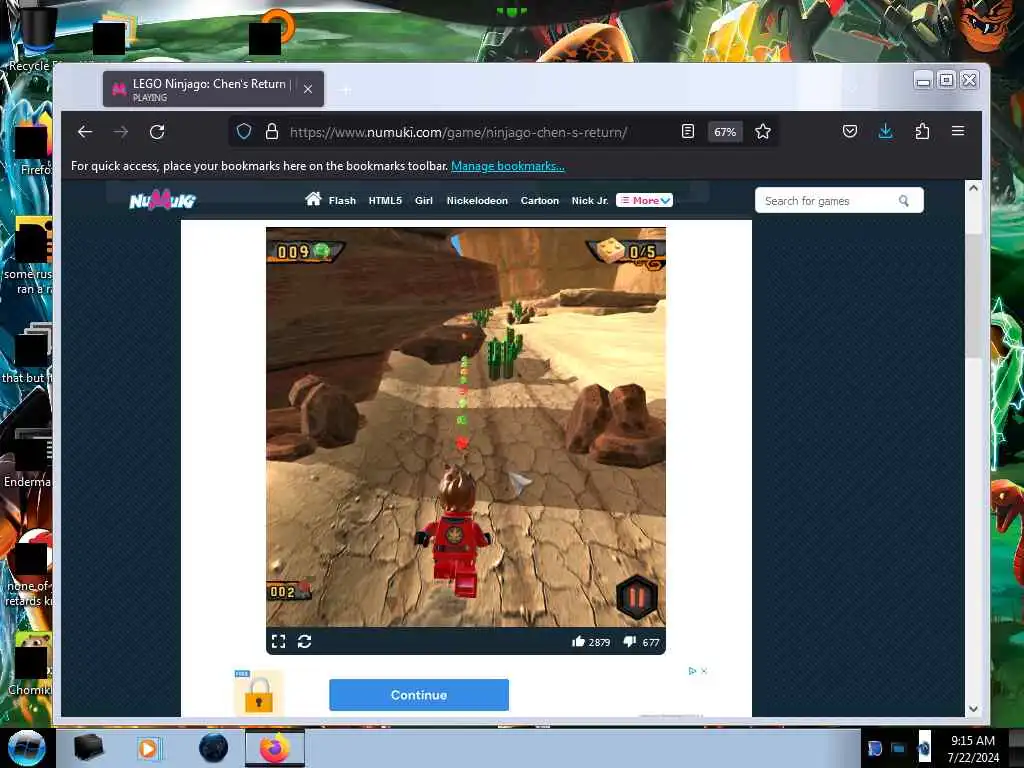The width and height of the screenshot is (1024, 768).
Task: Open the Windows Start menu
Action: tap(26, 748)
